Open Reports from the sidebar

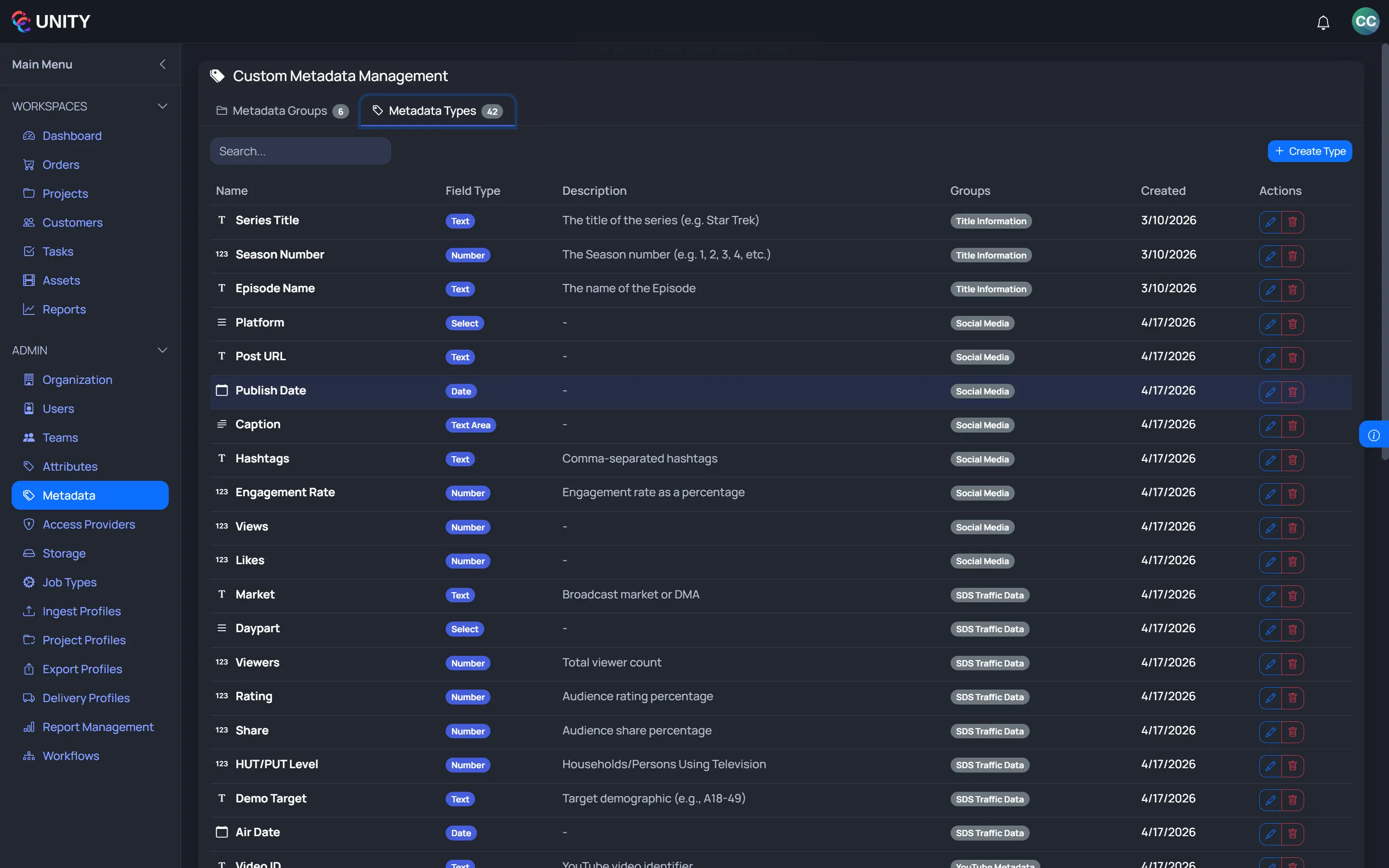[65, 309]
